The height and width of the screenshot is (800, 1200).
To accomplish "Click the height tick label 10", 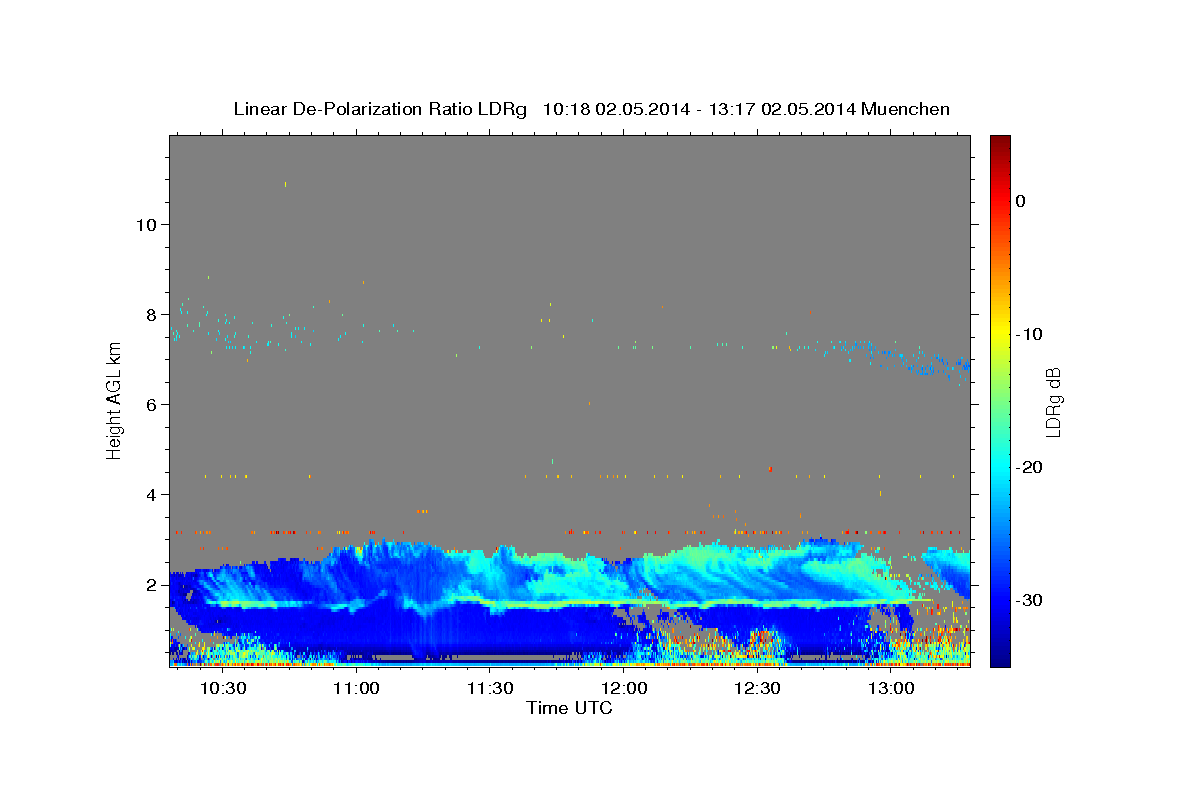I will 148,225.
